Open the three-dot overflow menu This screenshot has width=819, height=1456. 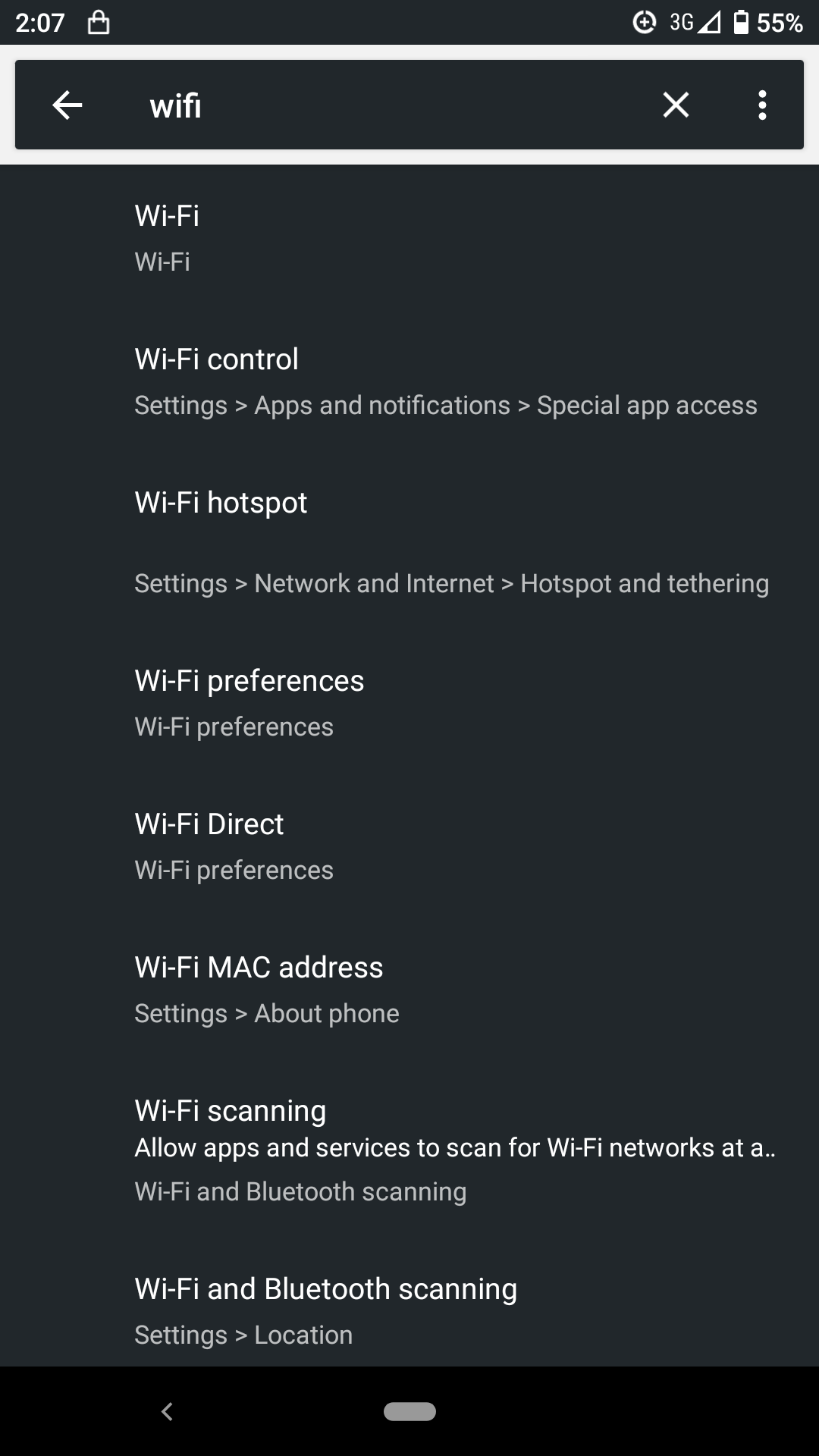(761, 105)
